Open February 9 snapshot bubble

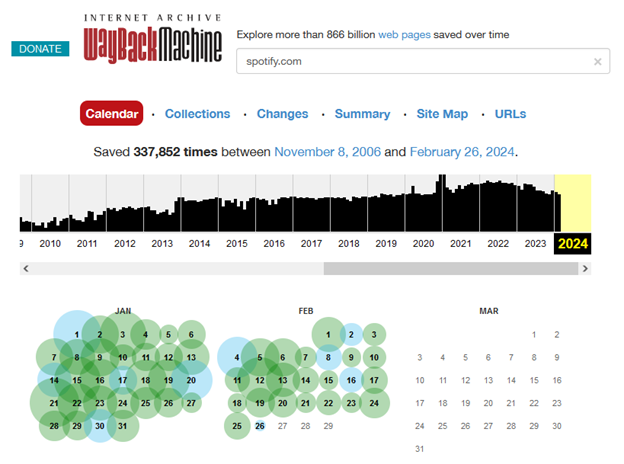(351, 357)
